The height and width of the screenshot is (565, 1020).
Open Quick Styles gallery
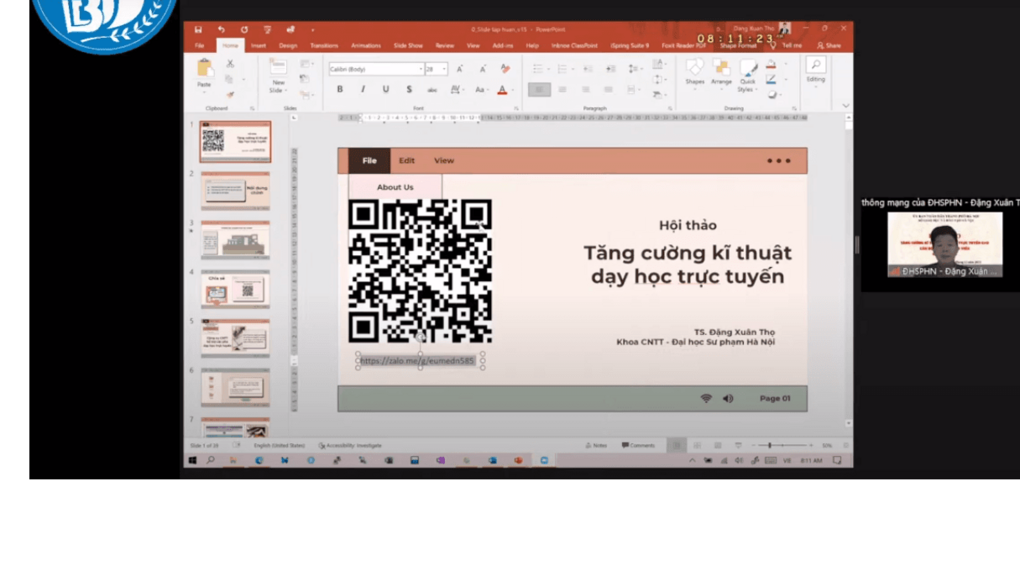point(748,75)
